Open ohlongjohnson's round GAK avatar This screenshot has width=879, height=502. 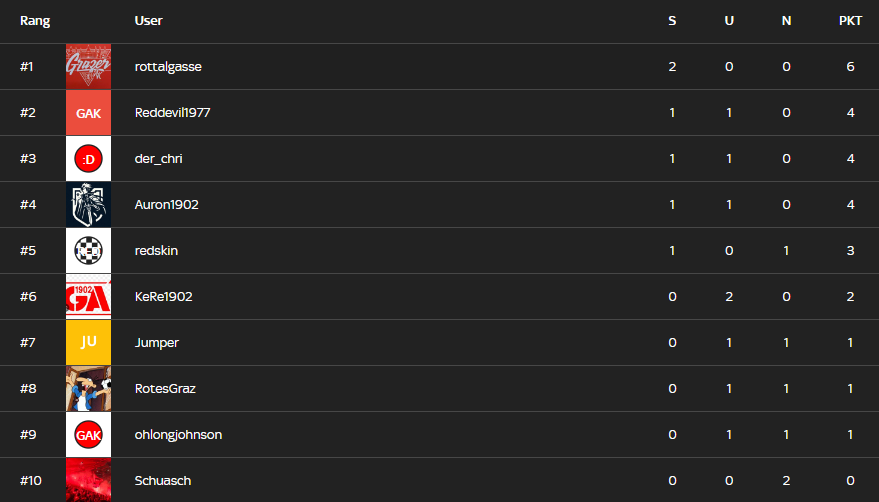pyautogui.click(x=88, y=435)
